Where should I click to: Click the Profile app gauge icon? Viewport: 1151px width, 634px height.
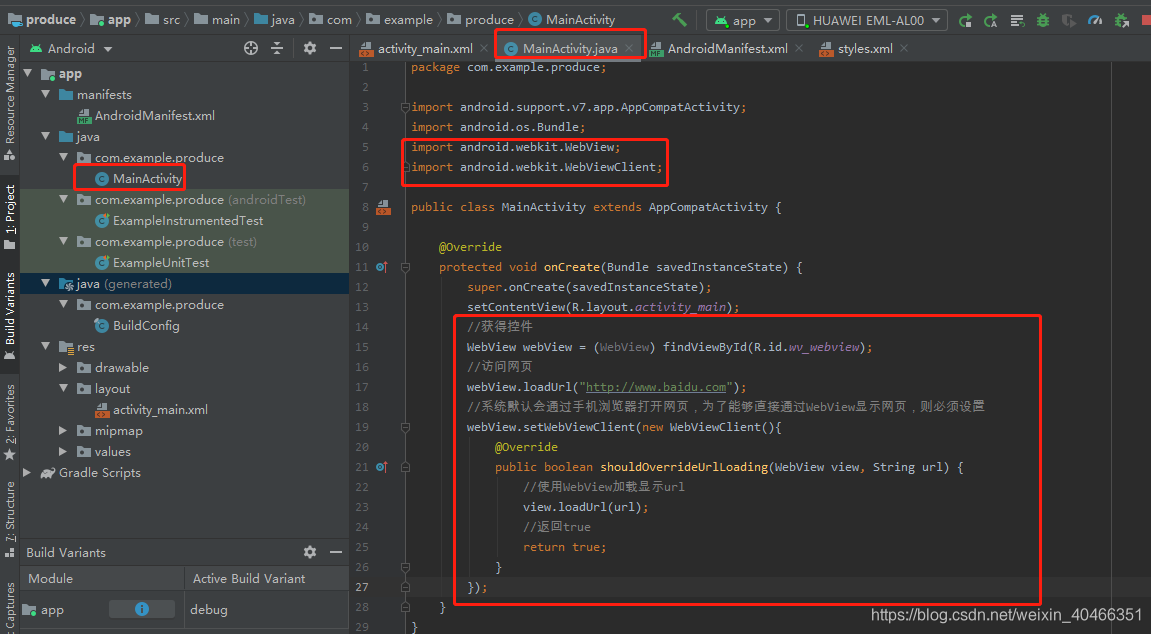1095,21
